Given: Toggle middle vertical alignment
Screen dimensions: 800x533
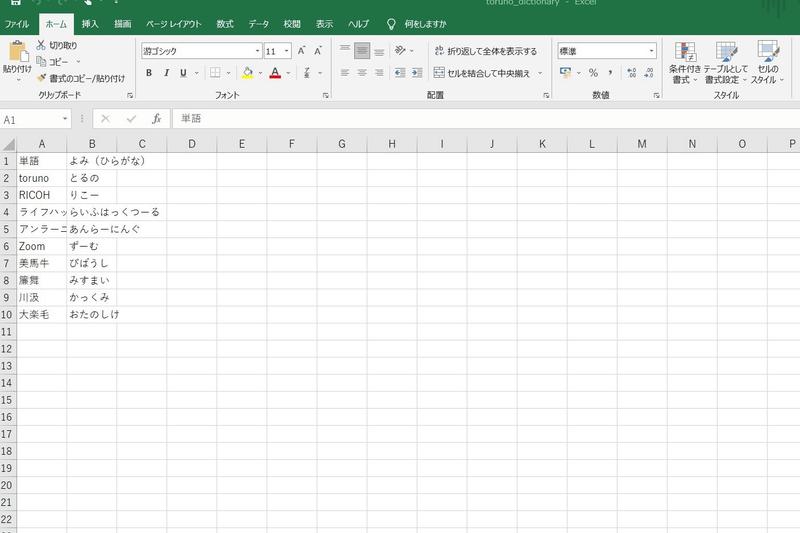Looking at the screenshot, I should click(x=362, y=50).
